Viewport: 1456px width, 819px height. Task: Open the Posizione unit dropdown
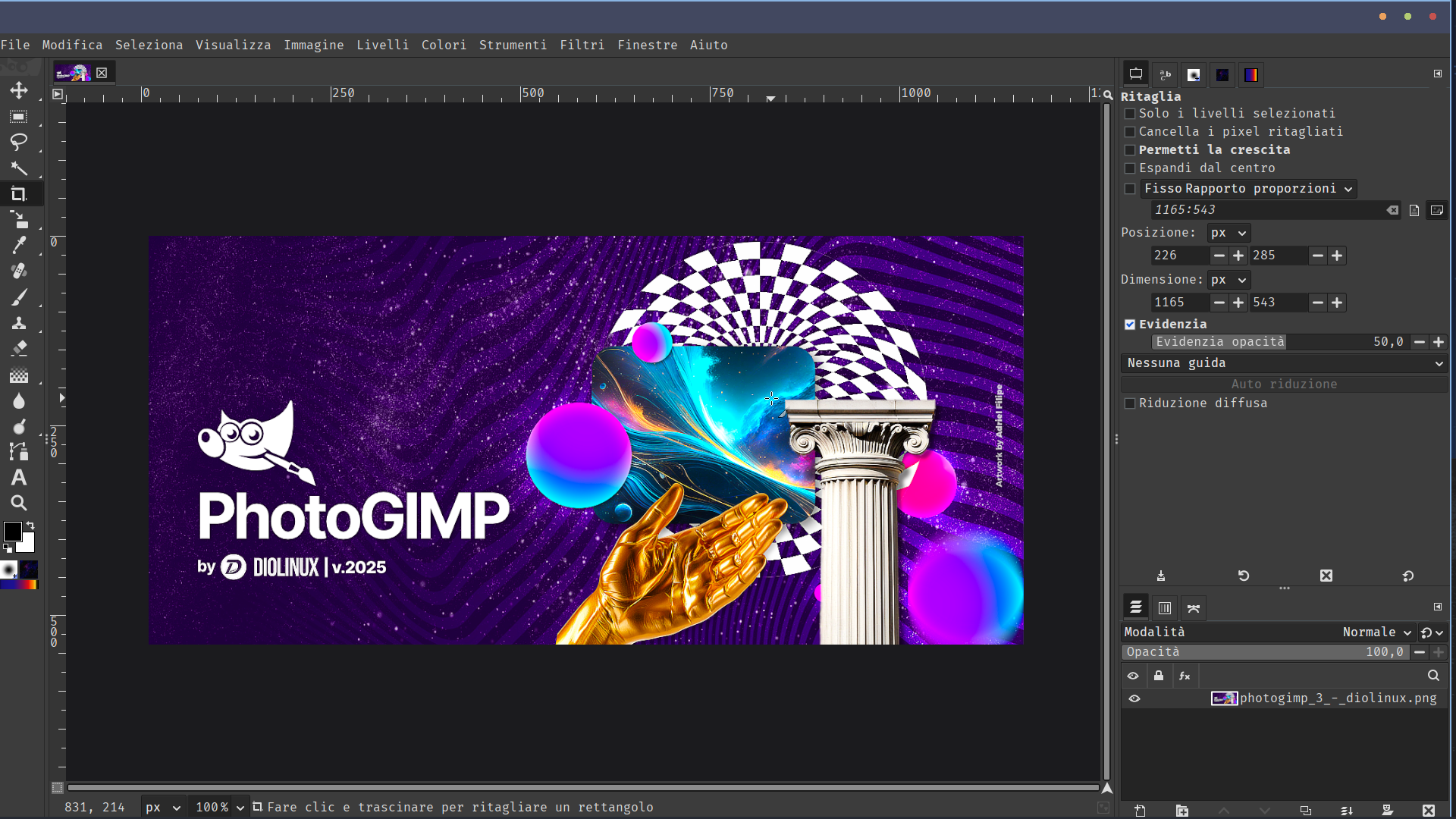click(1228, 233)
